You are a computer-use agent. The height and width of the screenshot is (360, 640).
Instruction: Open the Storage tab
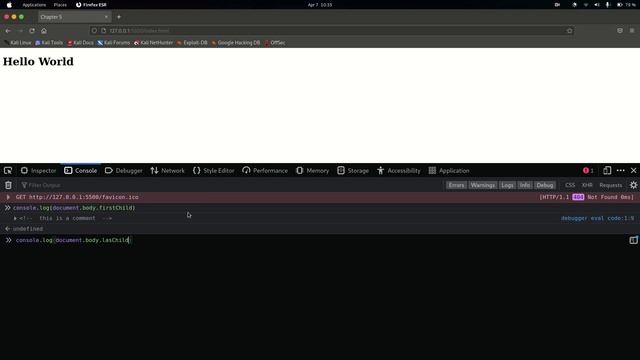[x=353, y=171]
